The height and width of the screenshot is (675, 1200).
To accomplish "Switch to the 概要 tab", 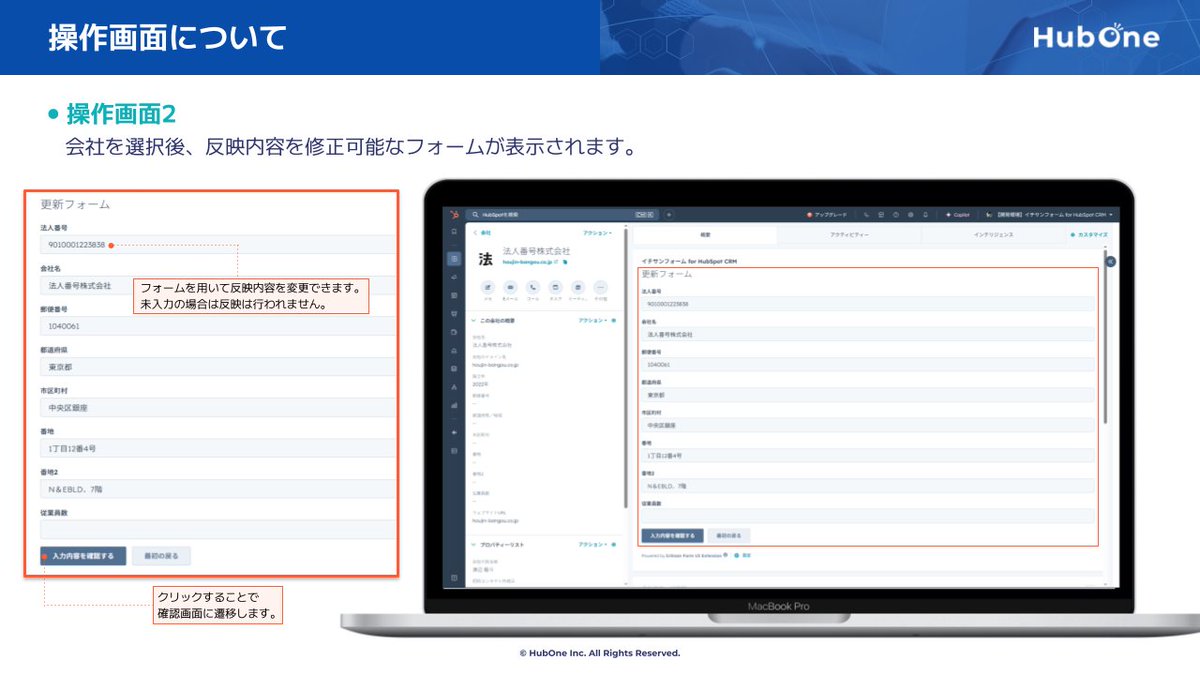I will [705, 234].
